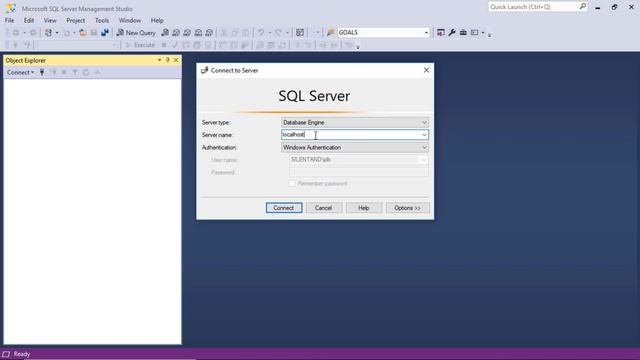Click the Registered Servers window icon
This screenshot has height=360, width=640.
click(441, 33)
